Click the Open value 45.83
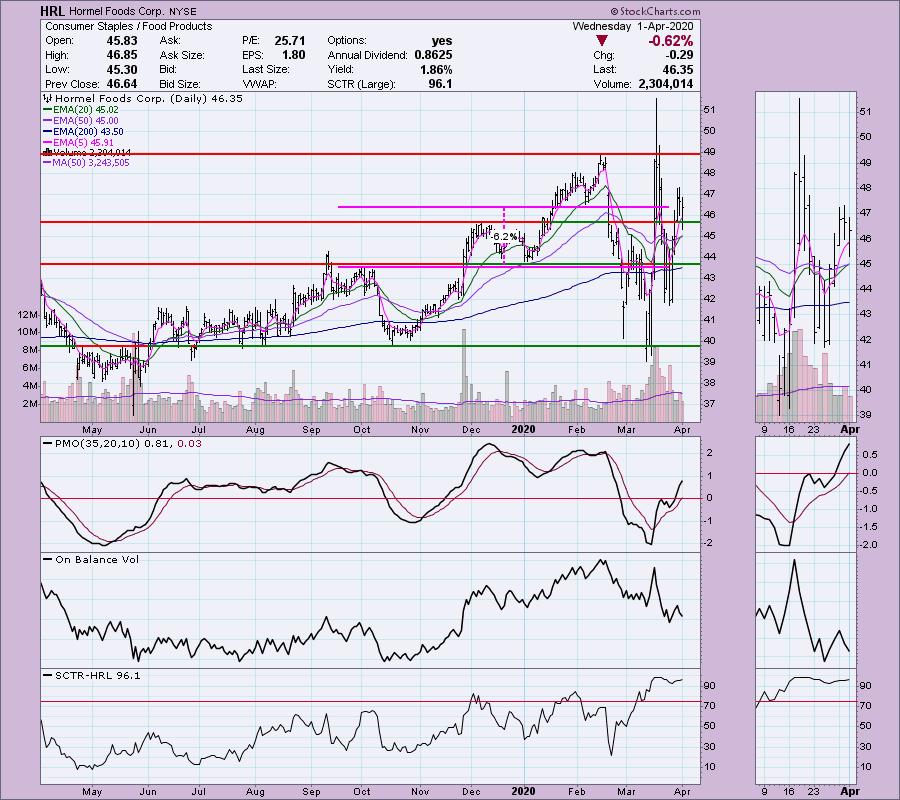Image resolution: width=900 pixels, height=800 pixels. [x=122, y=41]
